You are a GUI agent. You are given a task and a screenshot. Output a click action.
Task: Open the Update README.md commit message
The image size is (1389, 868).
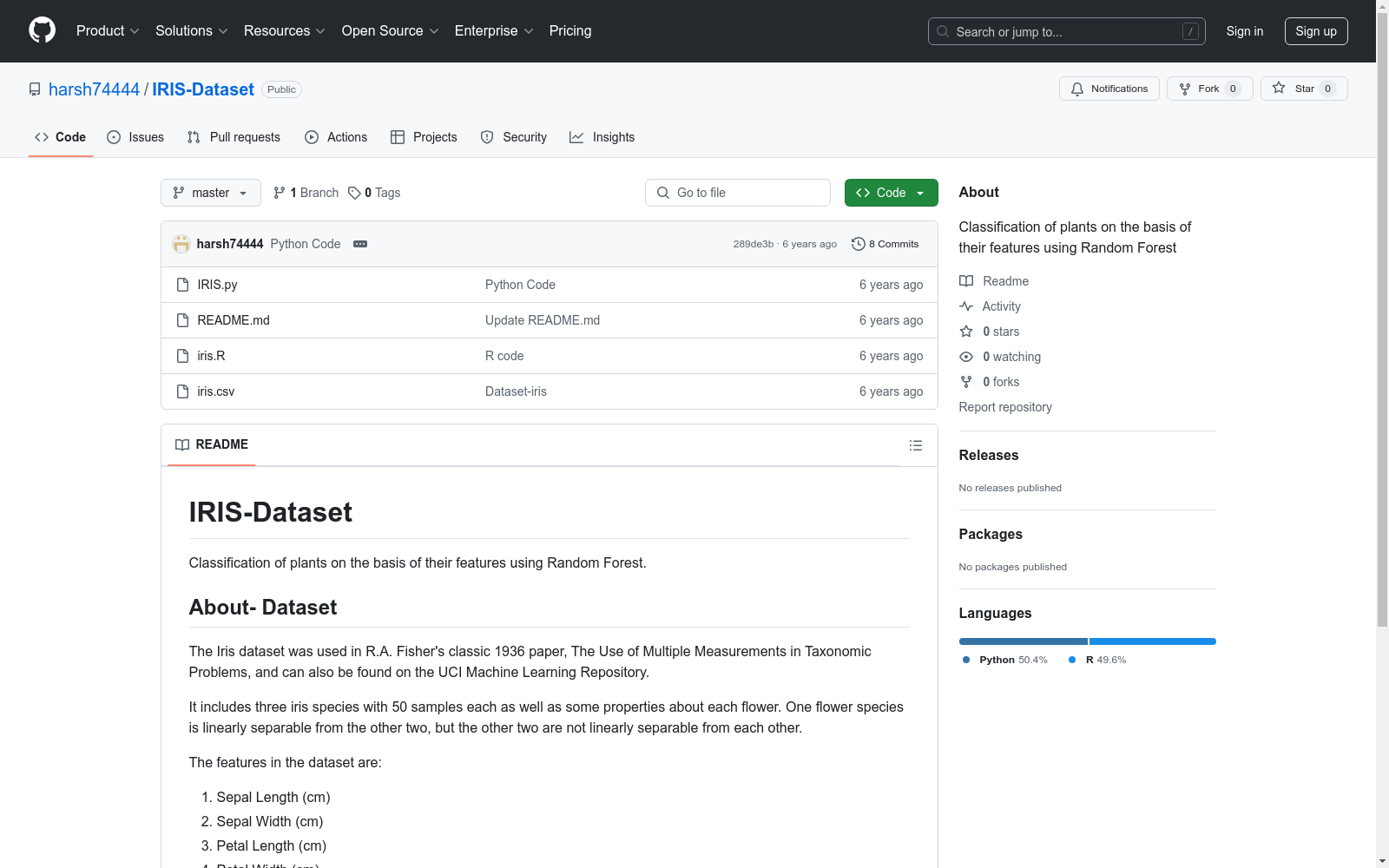pos(543,320)
